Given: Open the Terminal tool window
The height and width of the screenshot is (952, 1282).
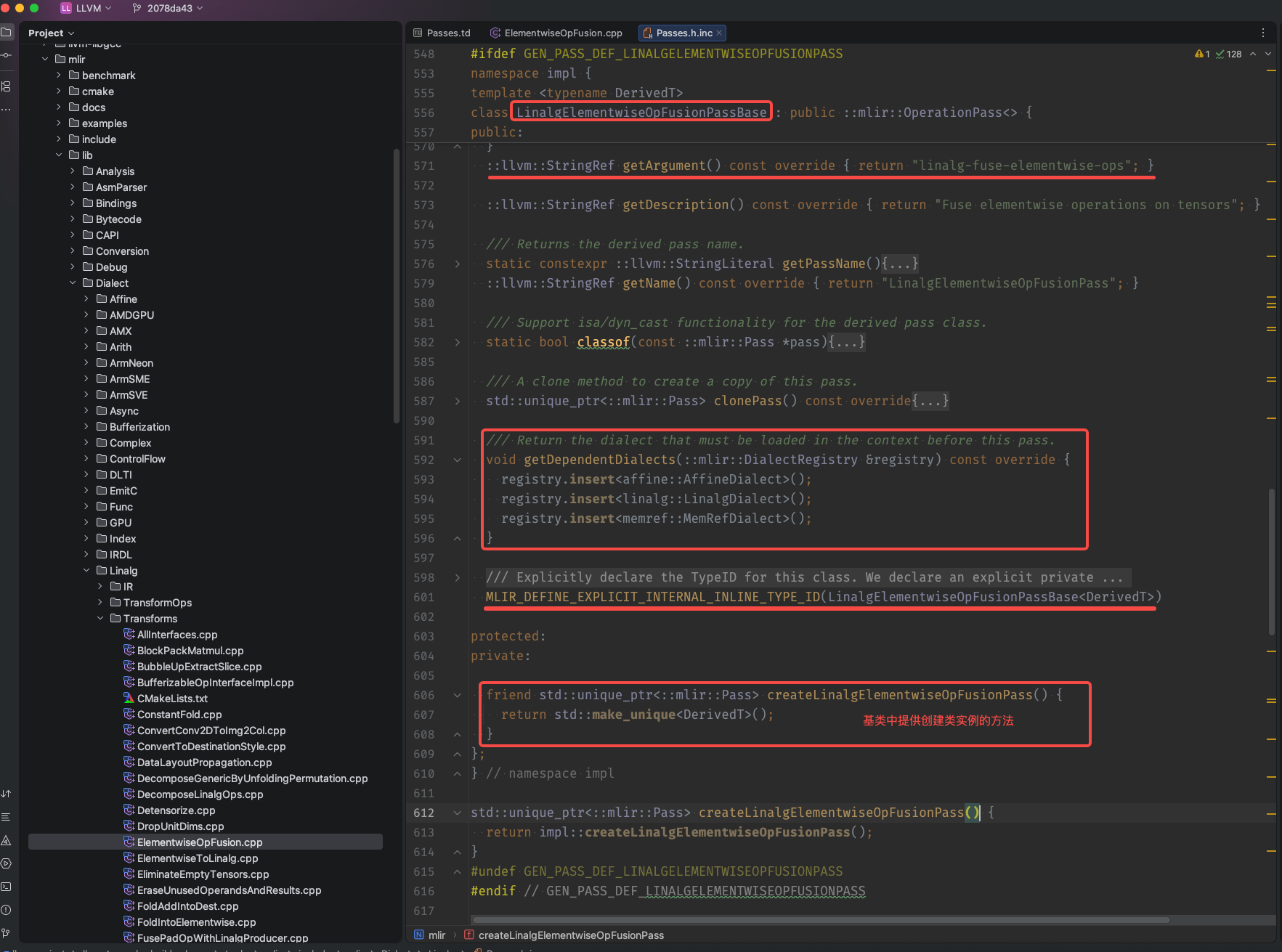Looking at the screenshot, I should coord(7,887).
